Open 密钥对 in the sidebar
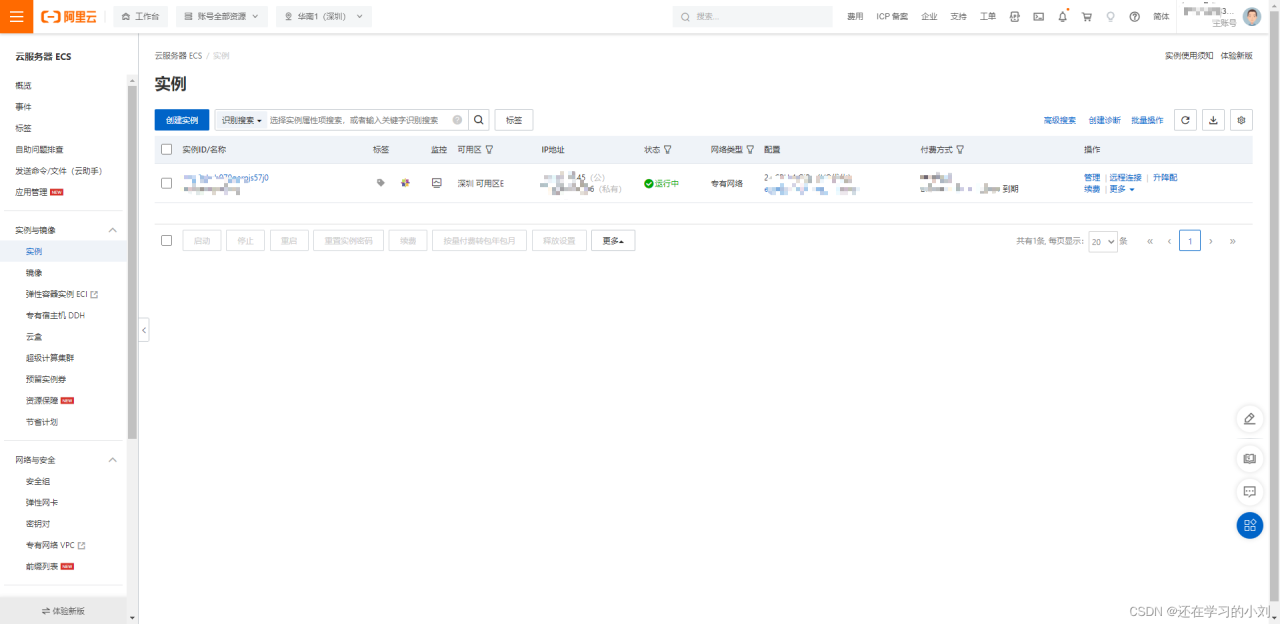Viewport: 1280px width, 624px height. pos(38,524)
